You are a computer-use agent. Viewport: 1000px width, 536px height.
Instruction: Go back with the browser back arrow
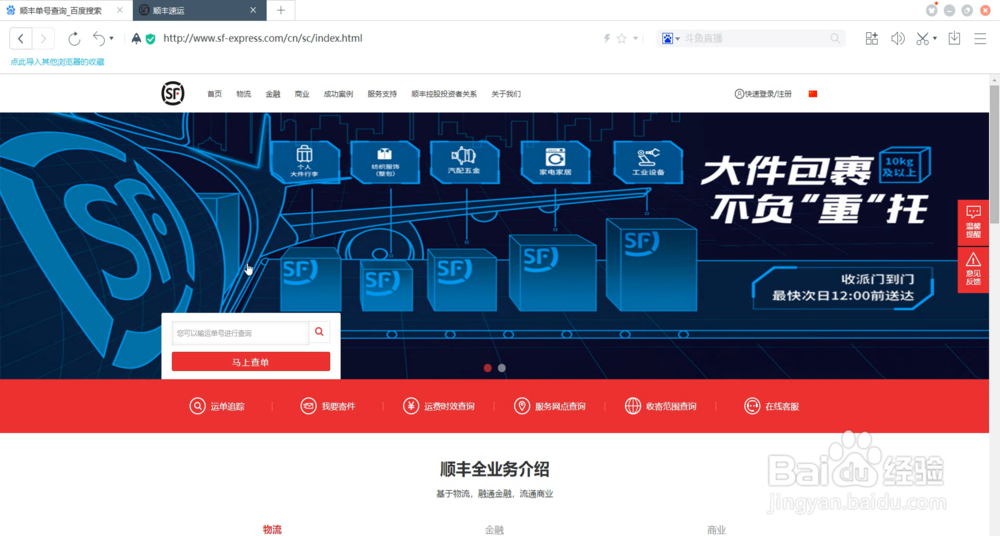point(20,38)
